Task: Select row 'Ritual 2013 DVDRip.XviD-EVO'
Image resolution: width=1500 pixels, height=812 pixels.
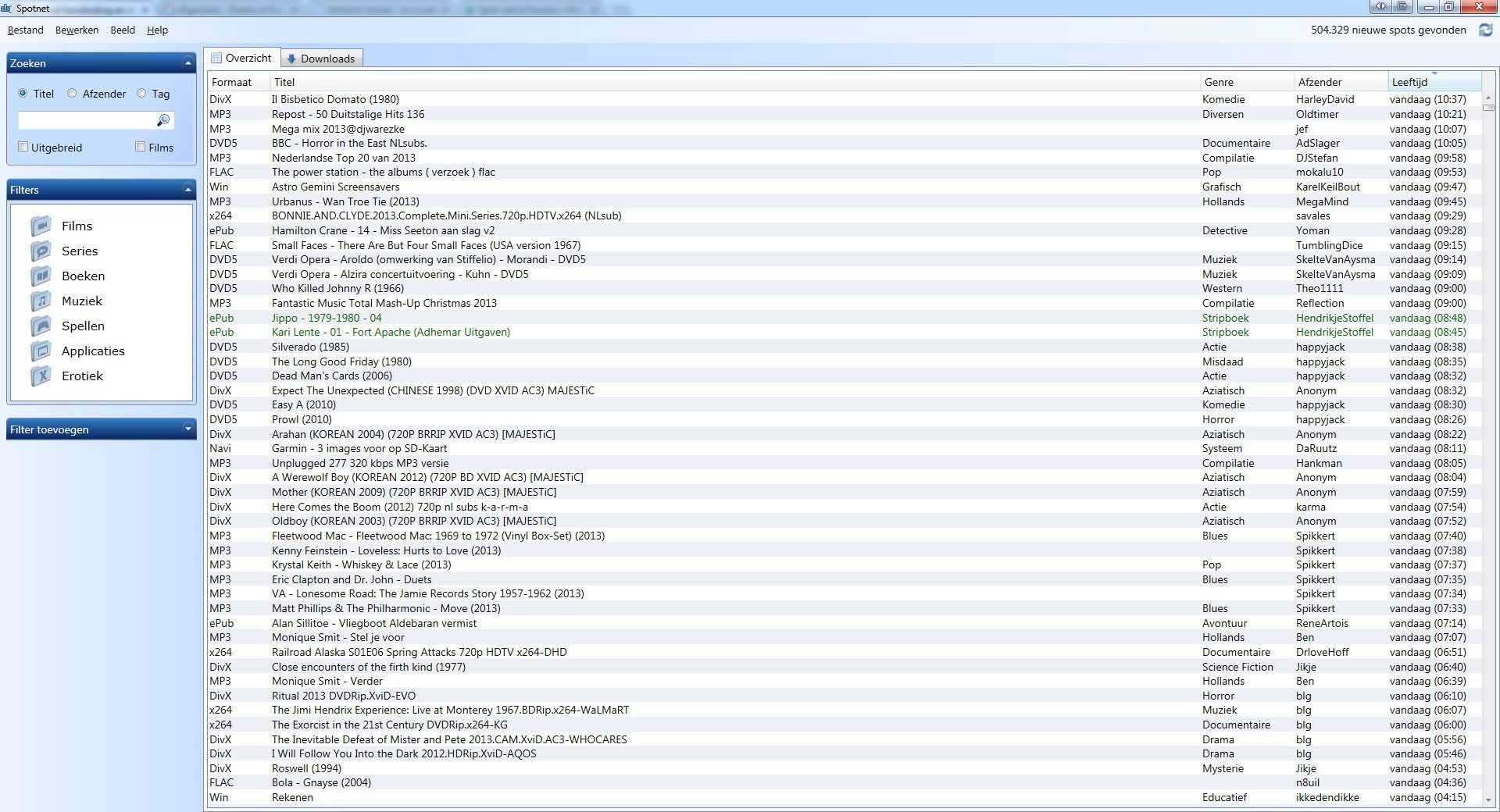Action: tap(844, 696)
